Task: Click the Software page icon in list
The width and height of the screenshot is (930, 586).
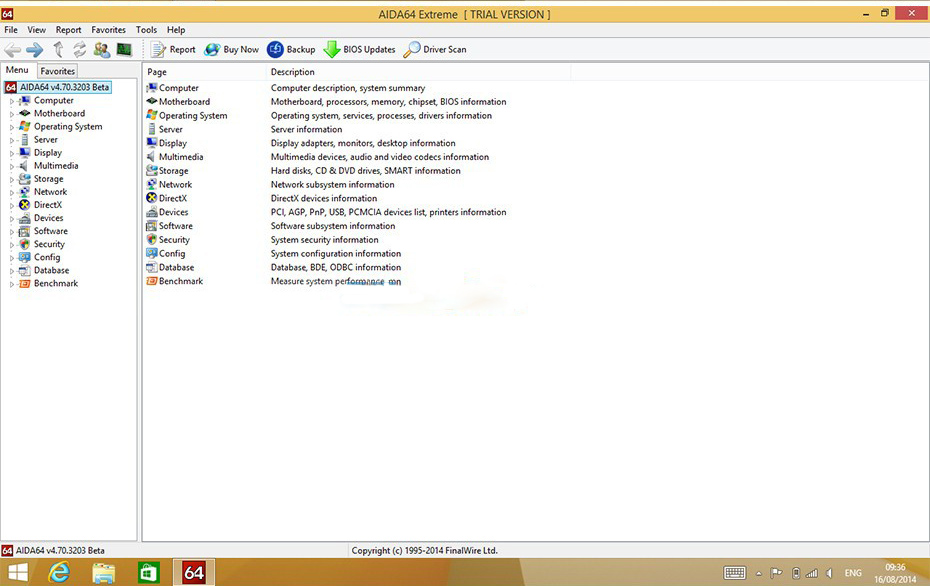Action: 152,226
